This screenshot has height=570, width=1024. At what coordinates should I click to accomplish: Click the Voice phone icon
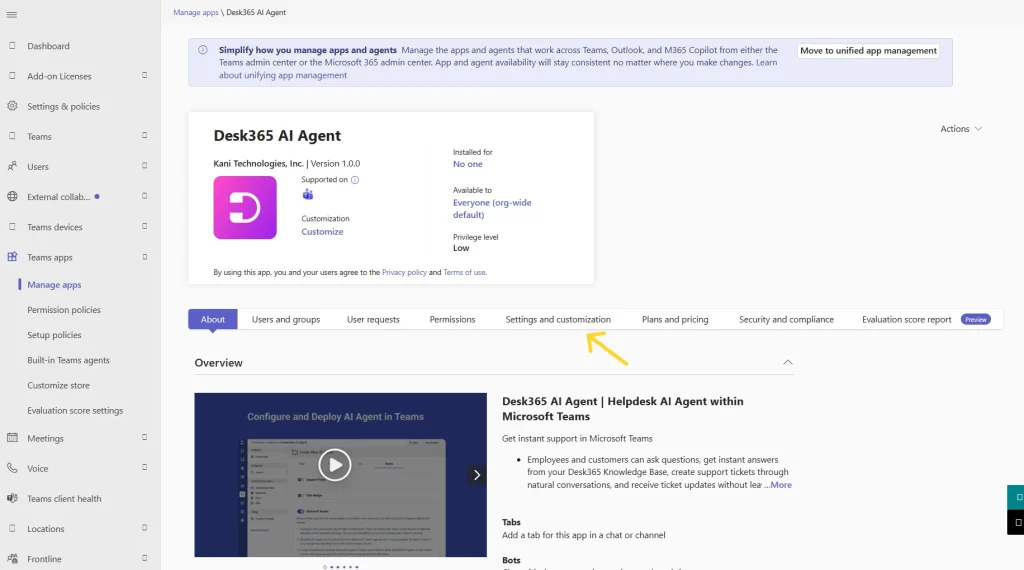12,467
